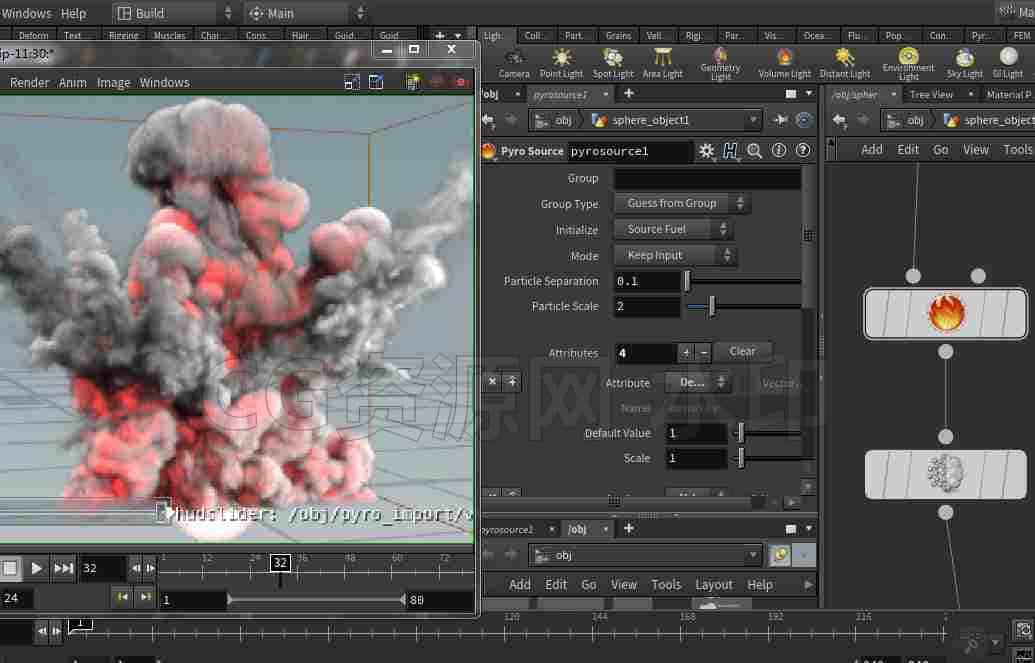Click the frame 32 marker on the flipbook timeline

click(x=281, y=563)
